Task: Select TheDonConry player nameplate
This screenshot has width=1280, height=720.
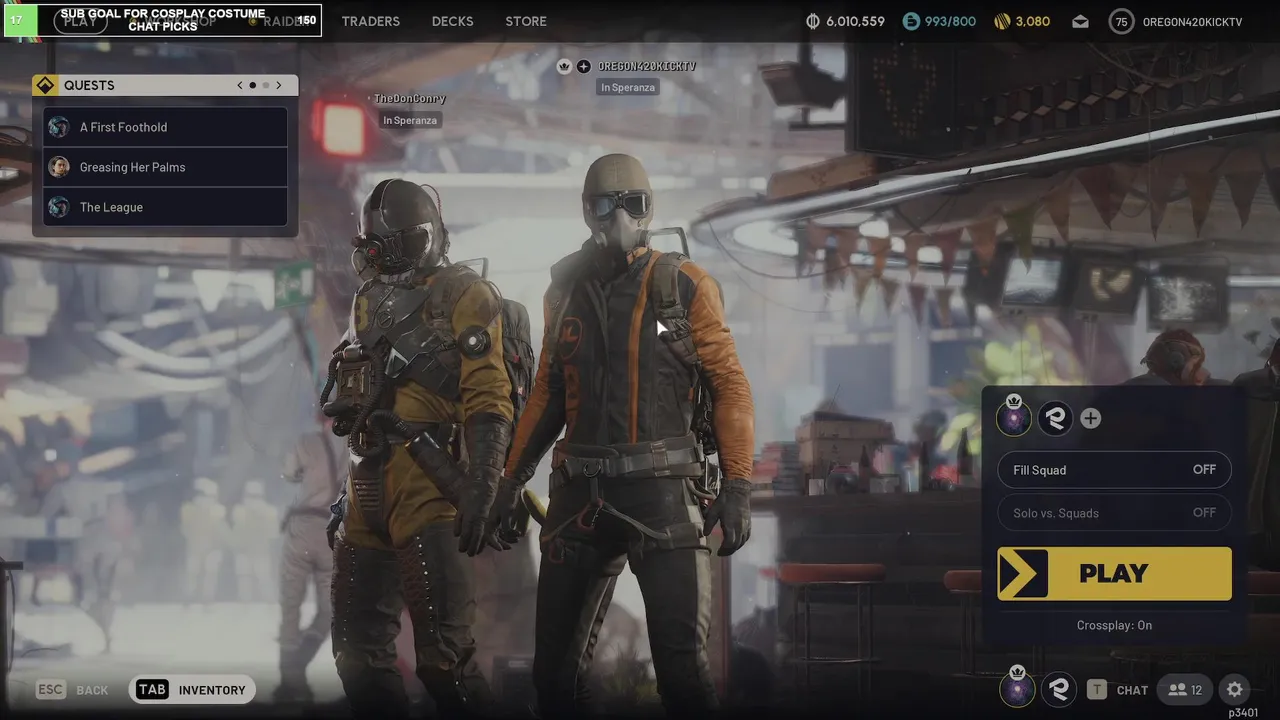Action: 410,99
